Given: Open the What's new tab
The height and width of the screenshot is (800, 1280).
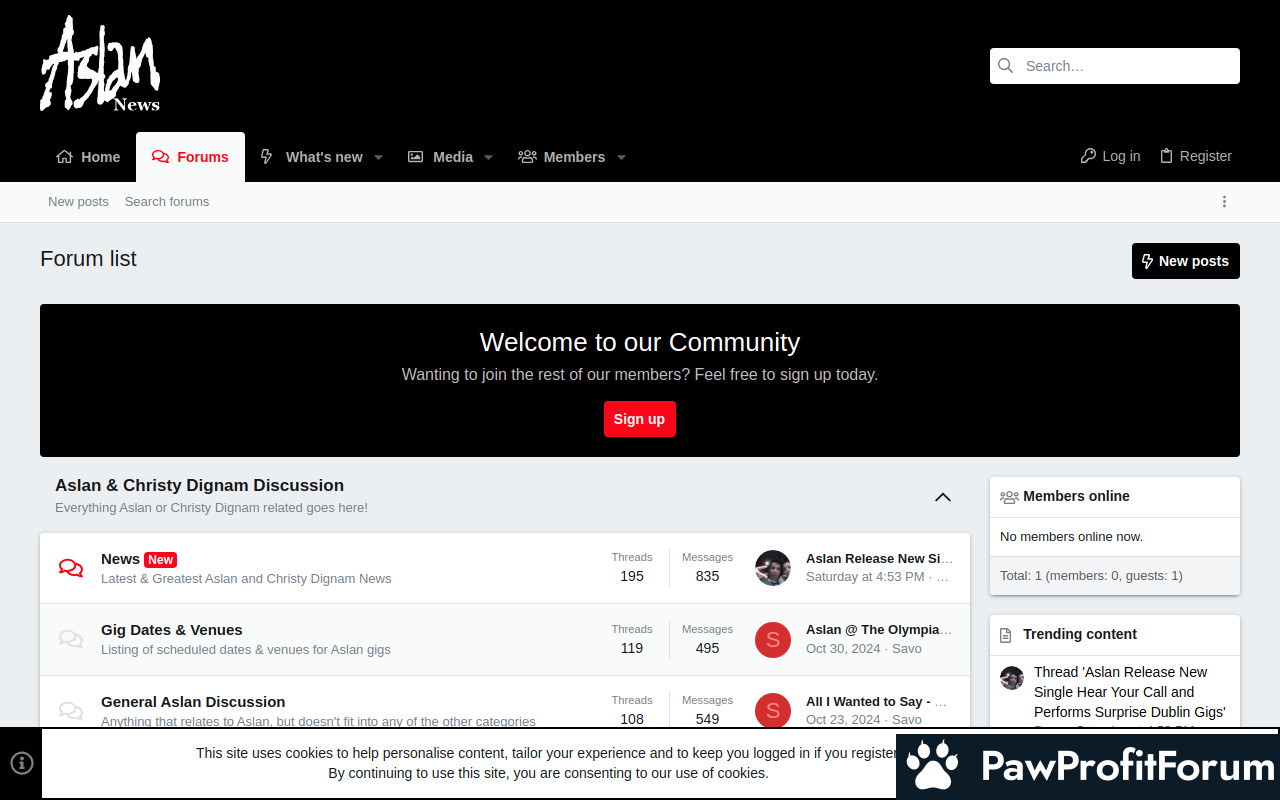Looking at the screenshot, I should [x=311, y=157].
